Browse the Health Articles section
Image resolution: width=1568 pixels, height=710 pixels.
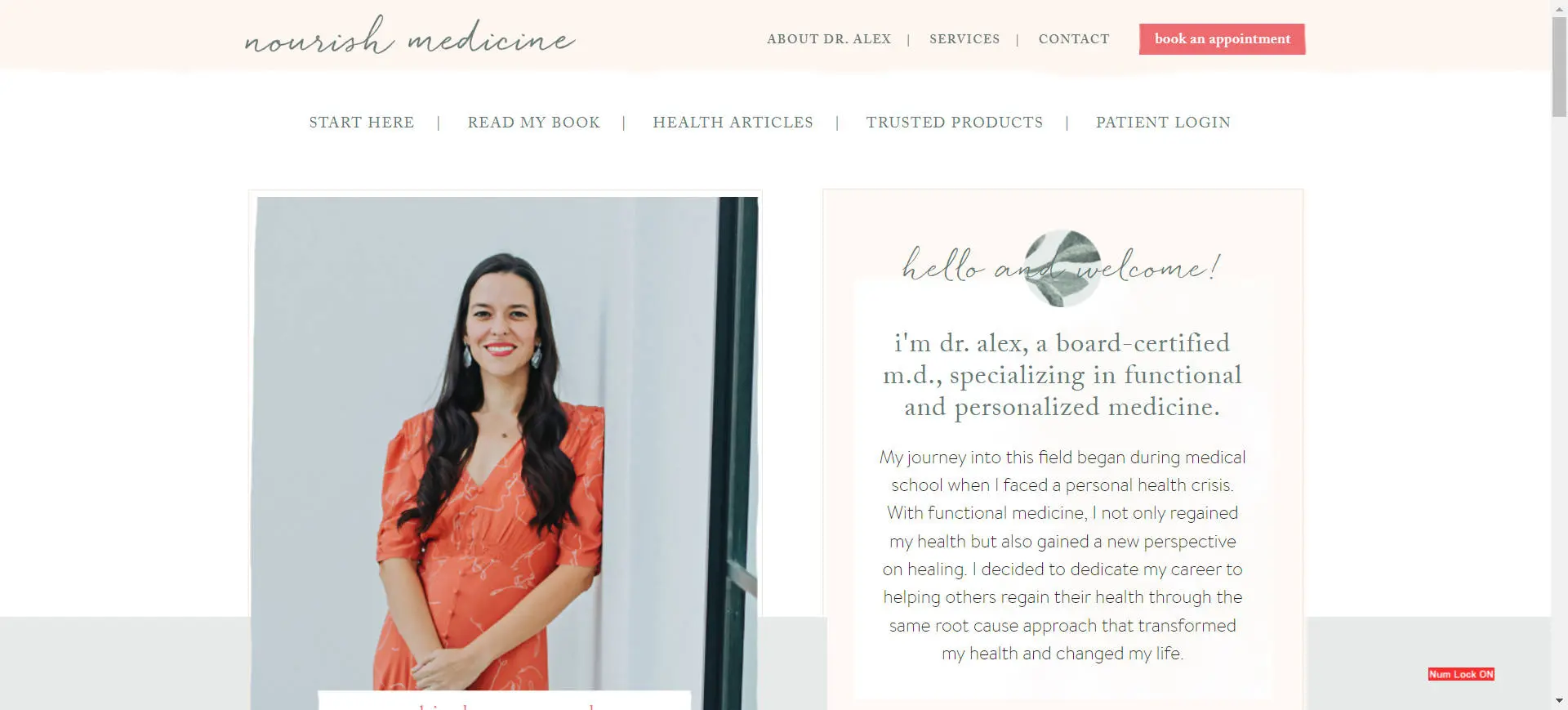[x=733, y=123]
